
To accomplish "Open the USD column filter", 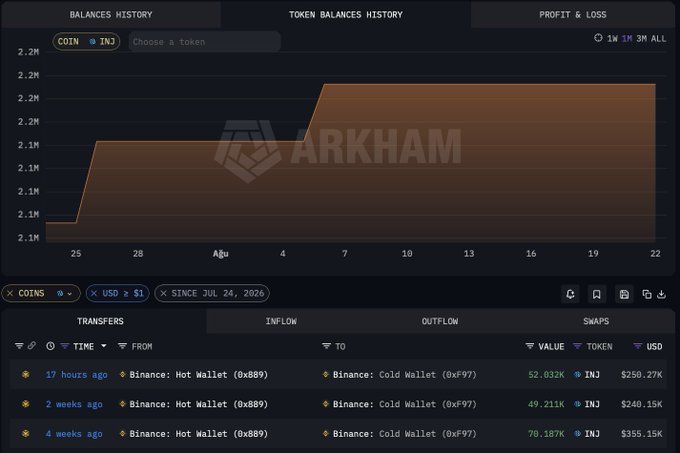I will pos(638,346).
